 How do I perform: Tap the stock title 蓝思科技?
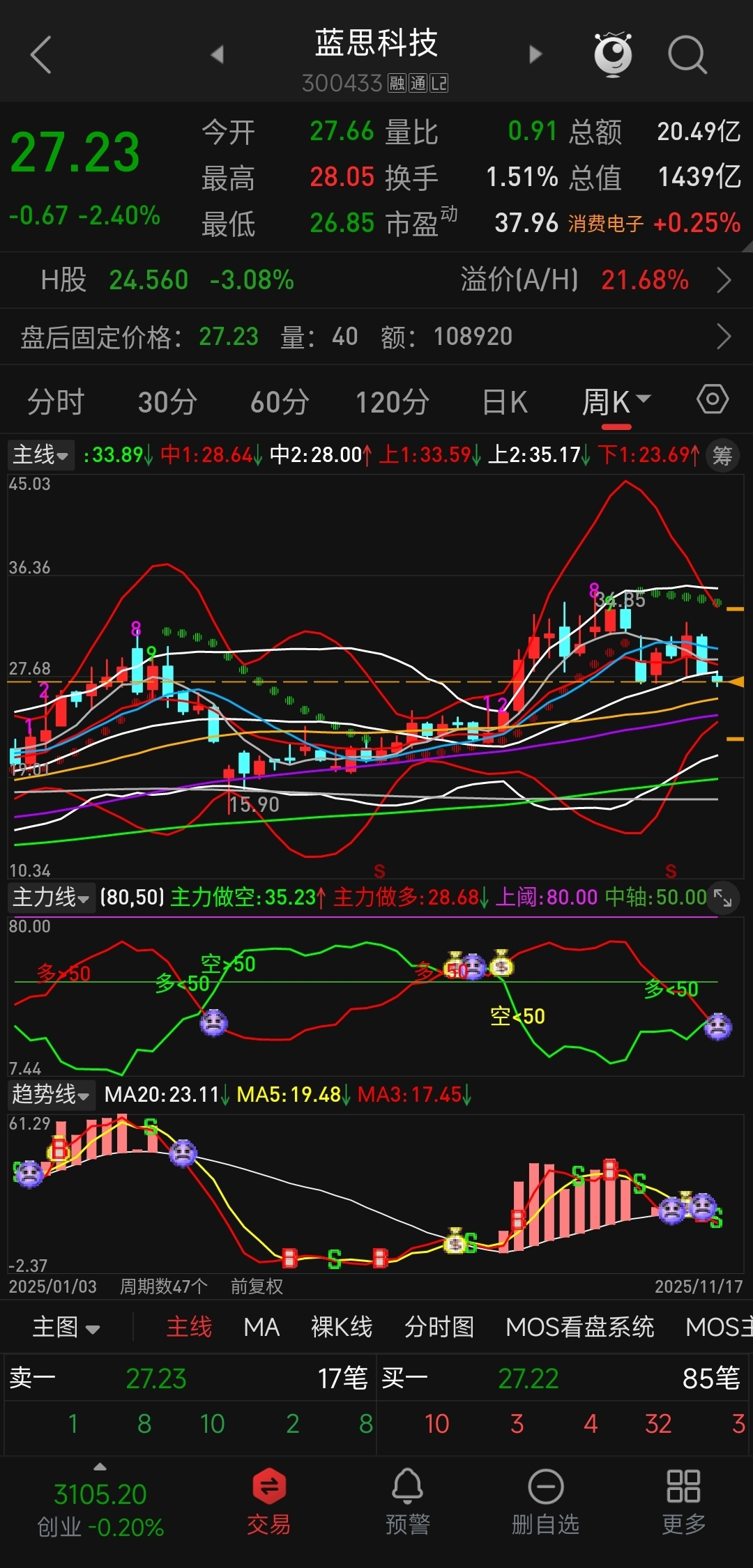click(x=376, y=43)
